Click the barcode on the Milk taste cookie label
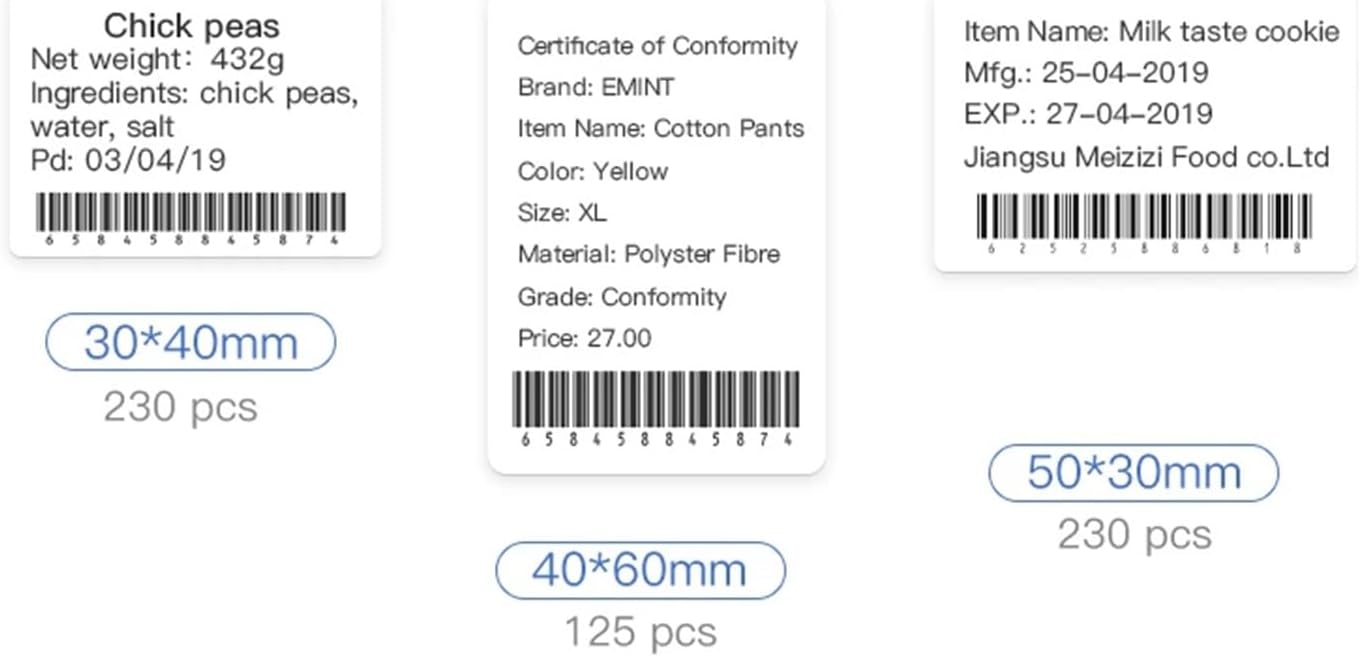The height and width of the screenshot is (656, 1360). click(1143, 218)
